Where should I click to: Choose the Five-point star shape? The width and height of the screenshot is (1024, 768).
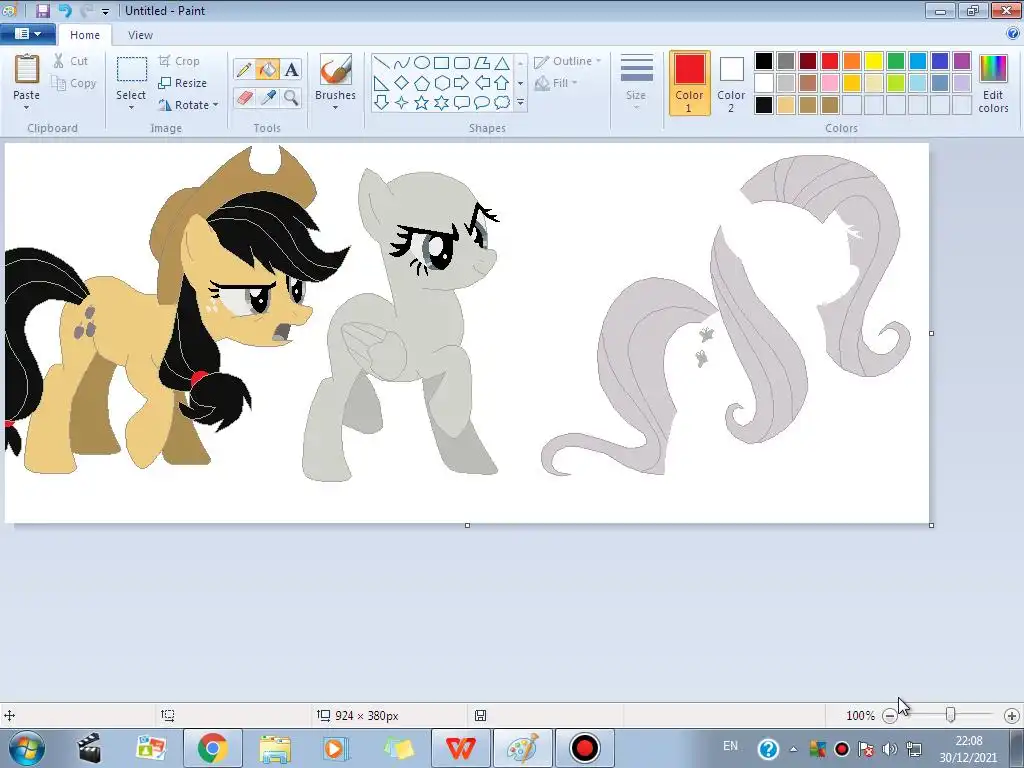click(422, 103)
